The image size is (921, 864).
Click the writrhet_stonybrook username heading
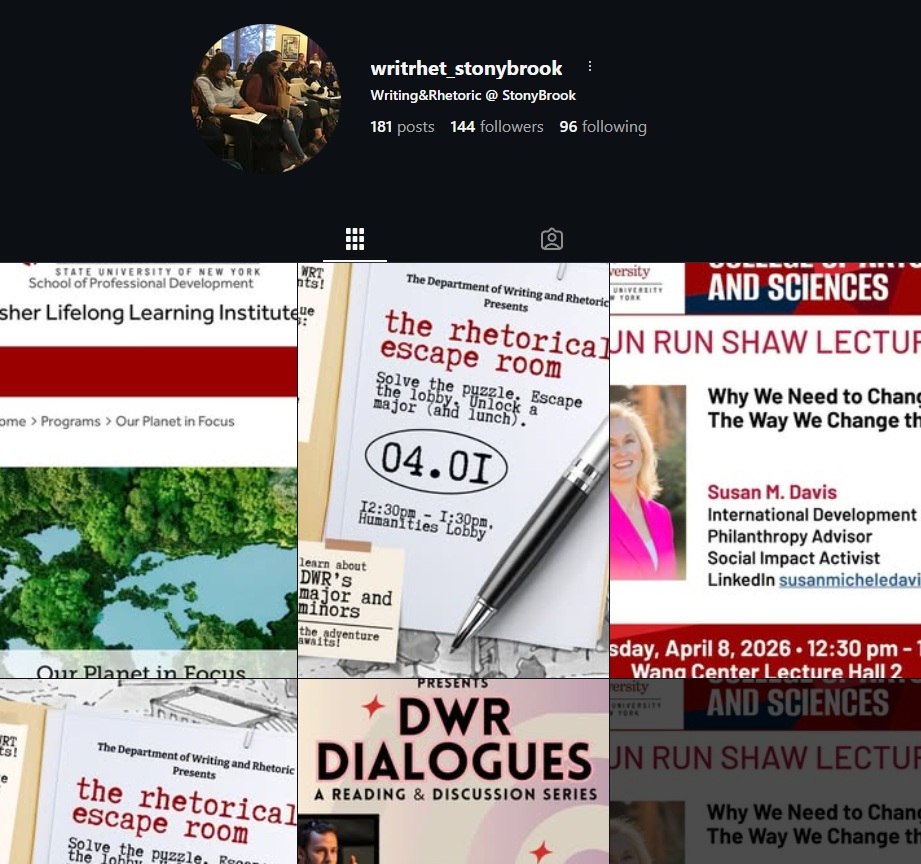[x=466, y=68]
